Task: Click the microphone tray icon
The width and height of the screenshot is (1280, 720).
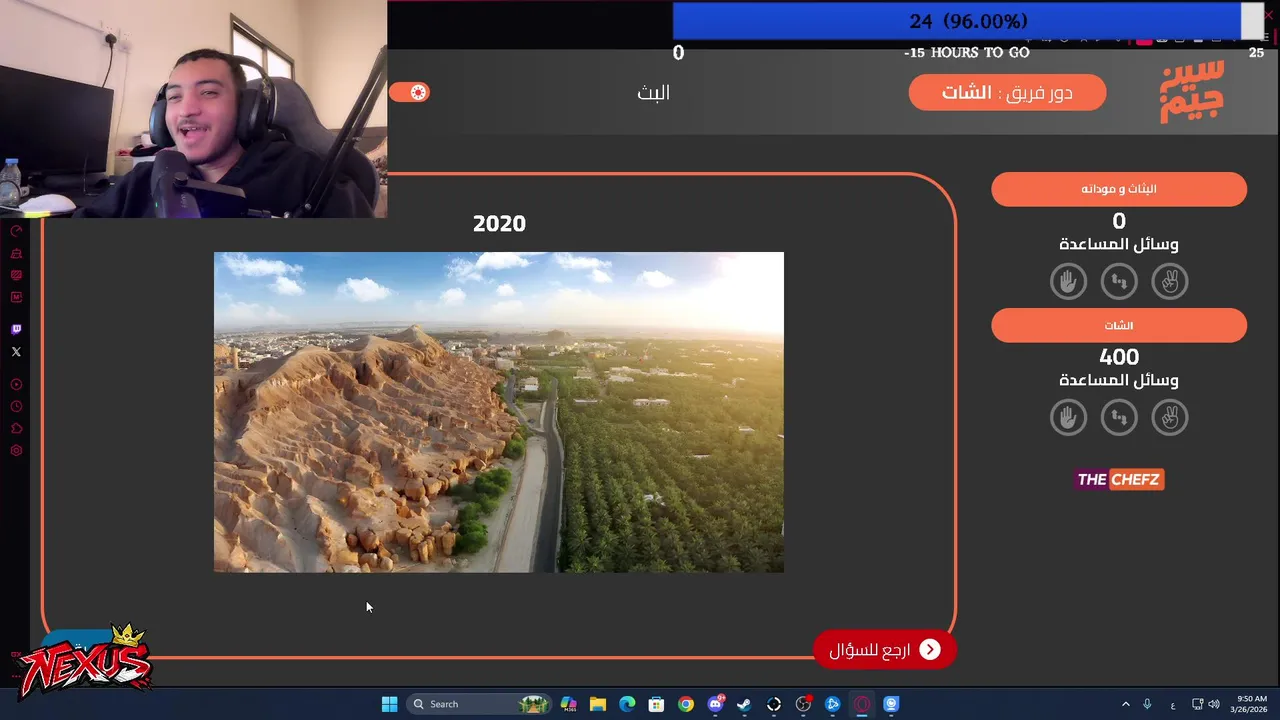Action: (1147, 704)
